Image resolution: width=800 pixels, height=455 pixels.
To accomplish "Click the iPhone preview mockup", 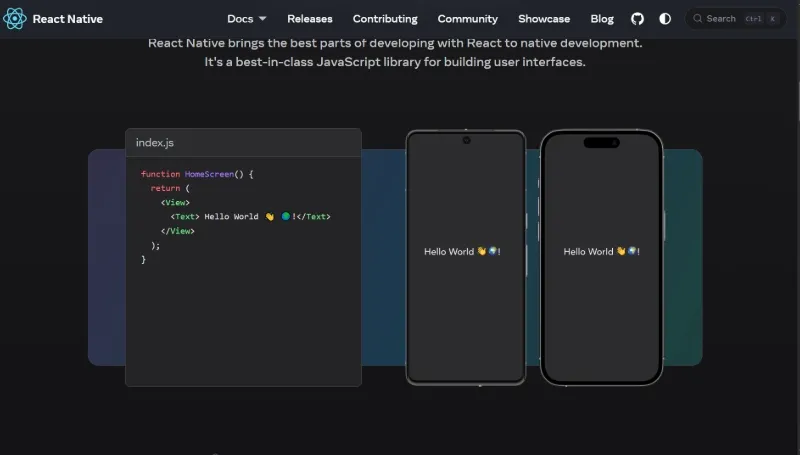I will coord(602,258).
